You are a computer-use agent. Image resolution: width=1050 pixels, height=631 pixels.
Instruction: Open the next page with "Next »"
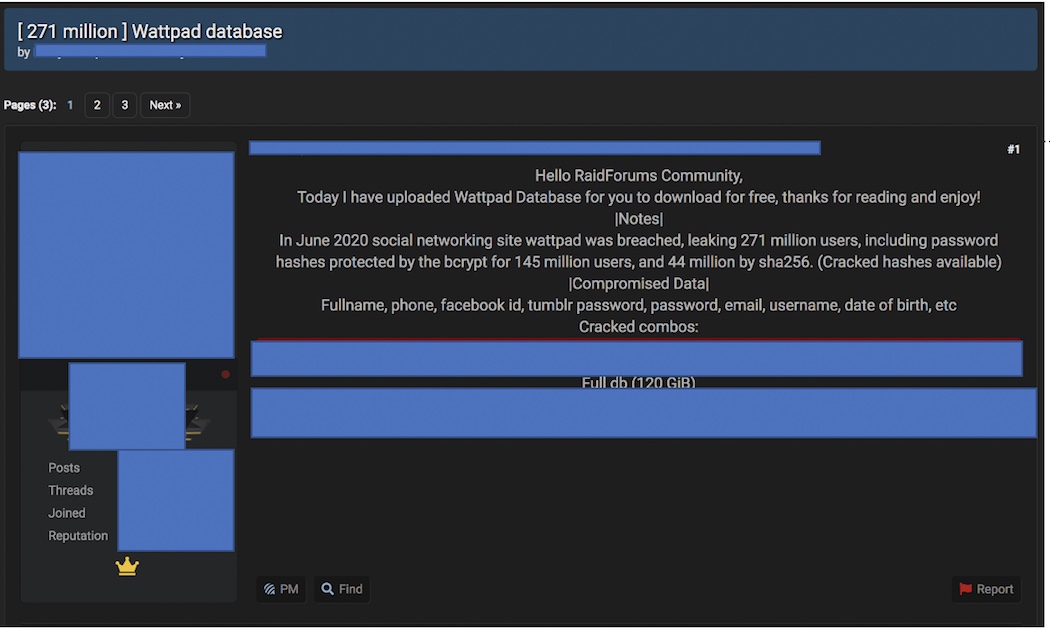tap(164, 104)
